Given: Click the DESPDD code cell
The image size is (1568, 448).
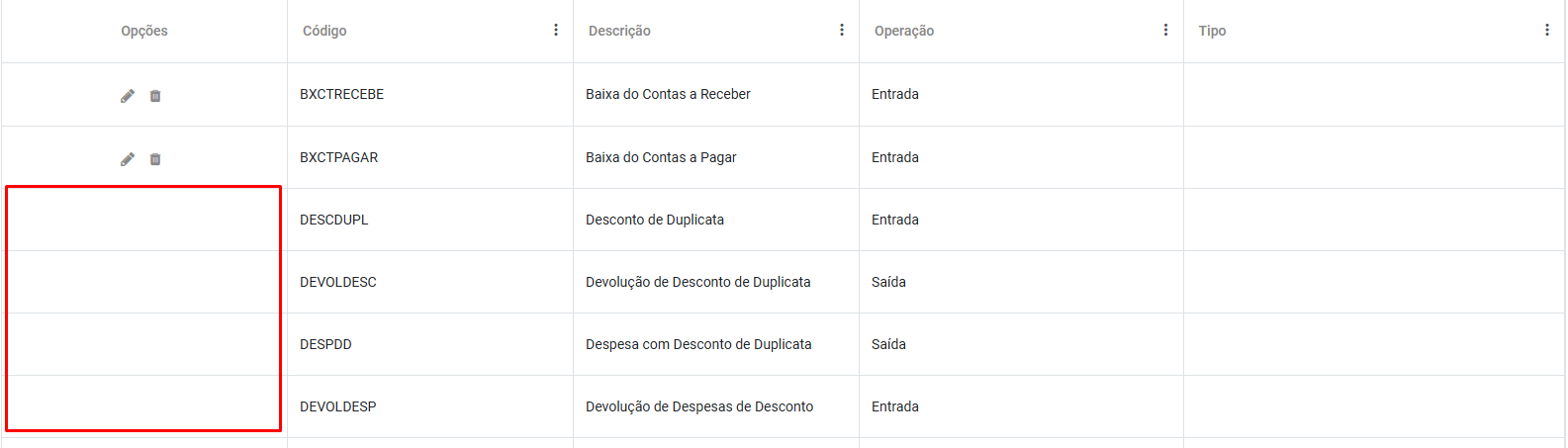Looking at the screenshot, I should [x=326, y=344].
